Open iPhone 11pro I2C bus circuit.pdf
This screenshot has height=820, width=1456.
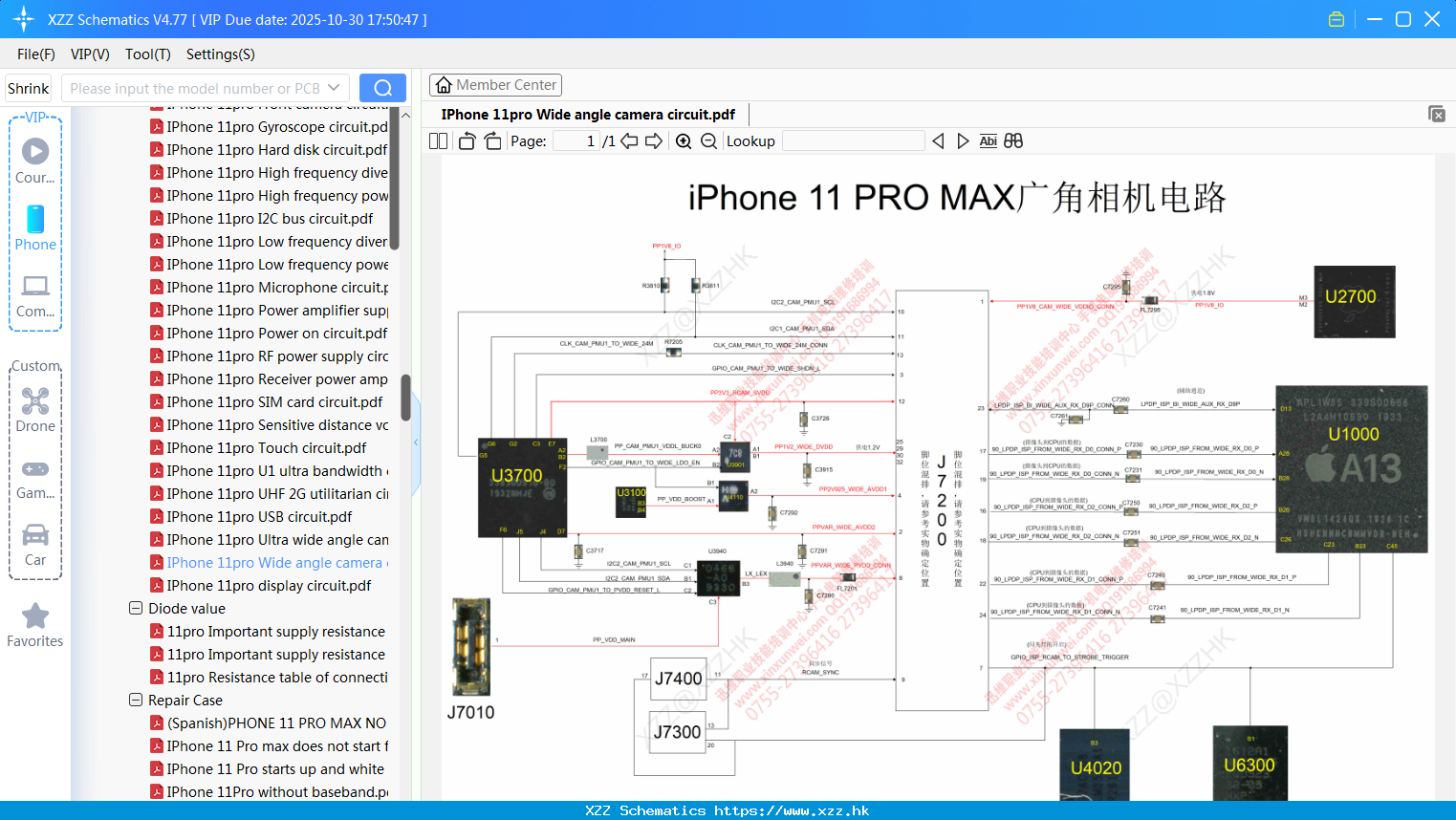(x=262, y=218)
